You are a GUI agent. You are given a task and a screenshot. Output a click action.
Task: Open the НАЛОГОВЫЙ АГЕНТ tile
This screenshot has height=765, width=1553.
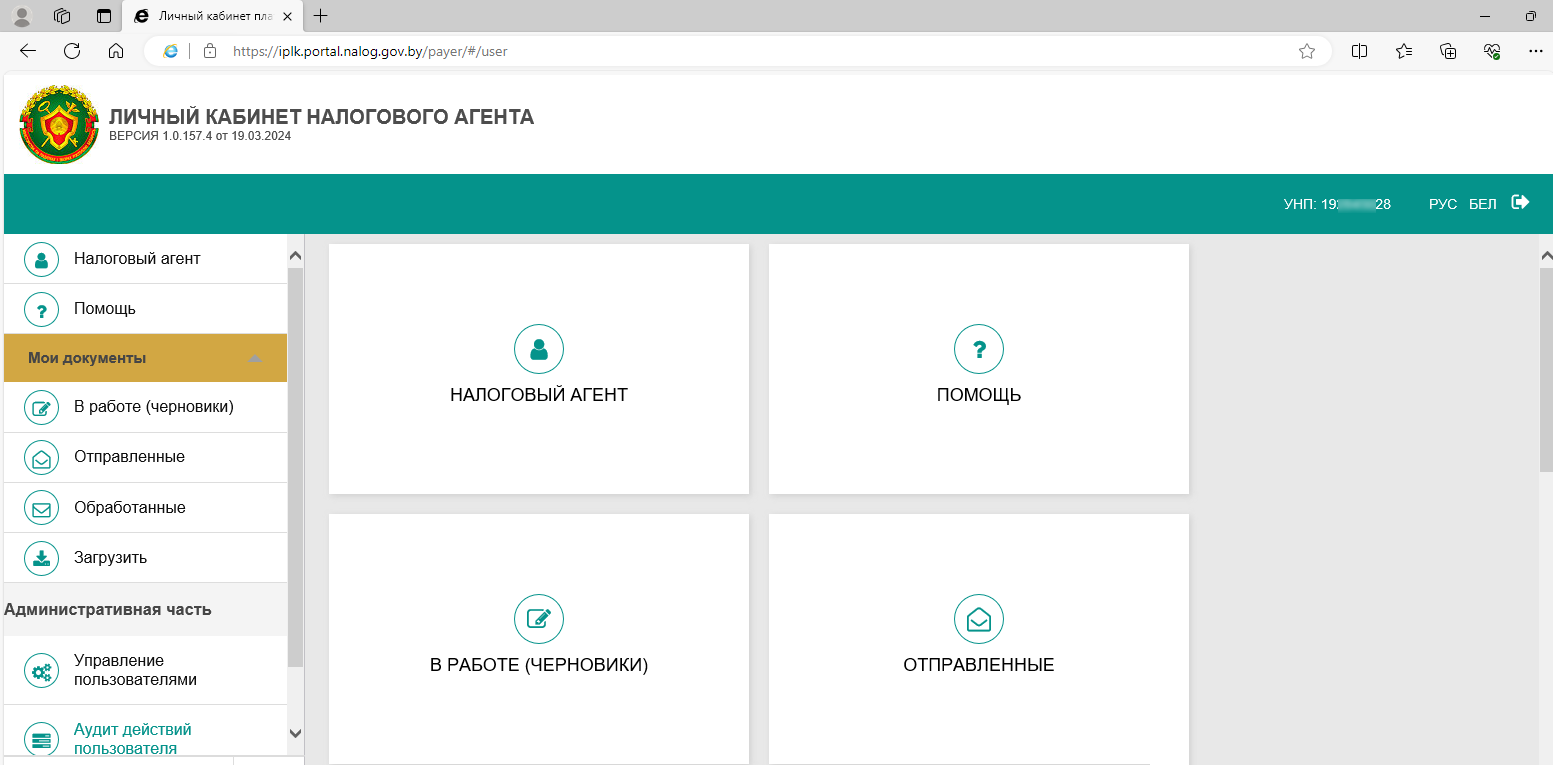tap(538, 369)
